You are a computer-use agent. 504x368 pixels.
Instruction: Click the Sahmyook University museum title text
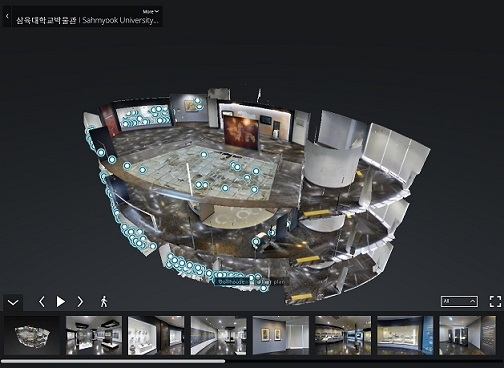pyautogui.click(x=87, y=20)
